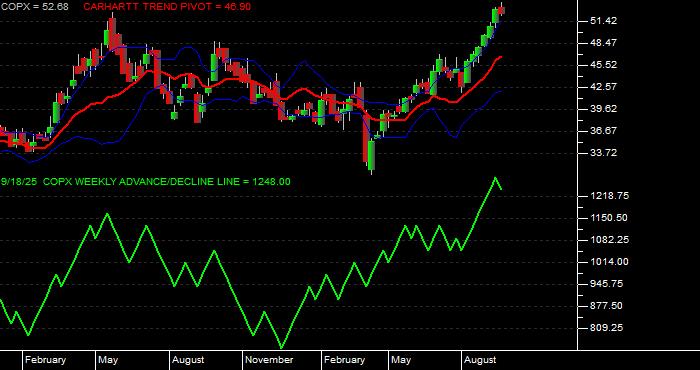Screen dimensions: 700x370
Task: Click the 39.62 price axis value
Action: coord(603,108)
